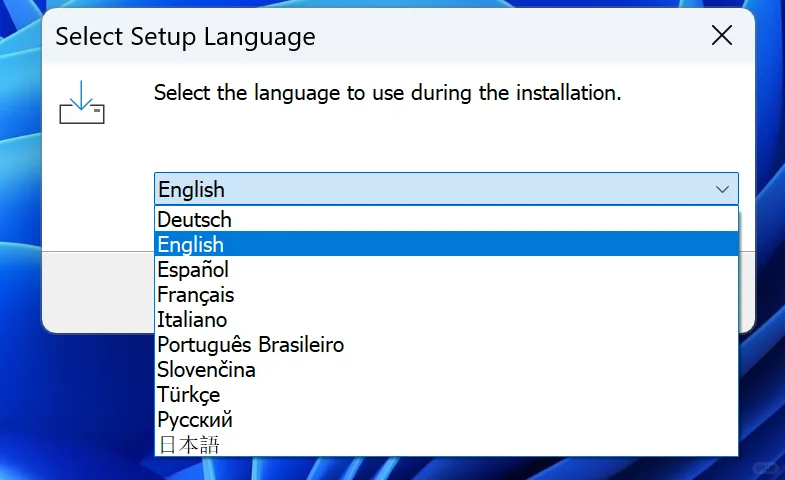
Task: Choose Türkçe as the installation language
Action: click(x=446, y=394)
